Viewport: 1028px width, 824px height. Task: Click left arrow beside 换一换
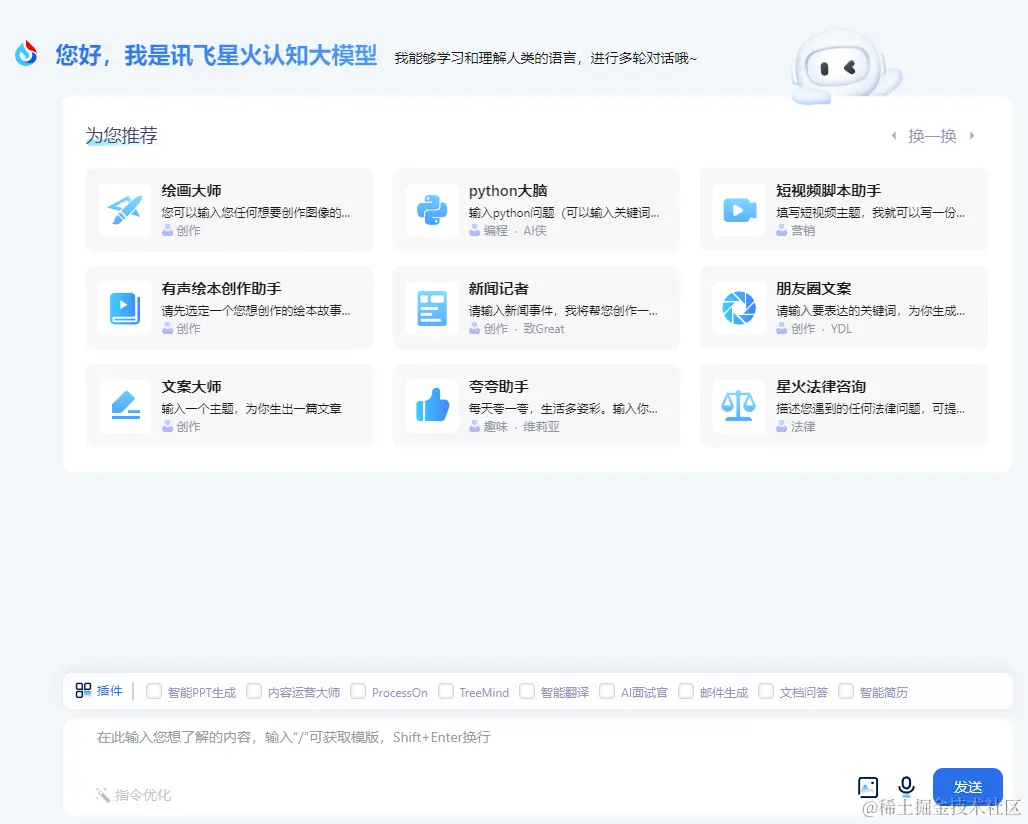pos(894,136)
